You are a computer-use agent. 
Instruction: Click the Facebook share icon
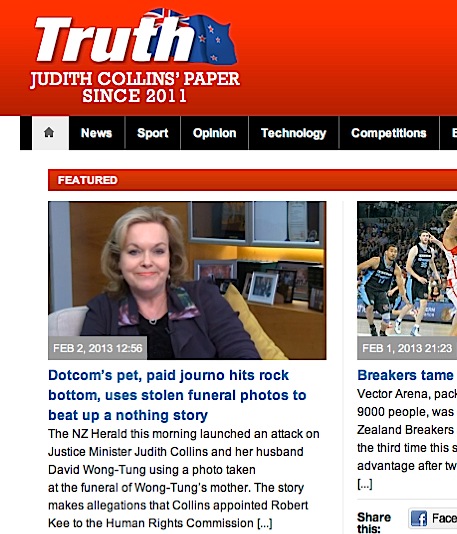click(419, 519)
